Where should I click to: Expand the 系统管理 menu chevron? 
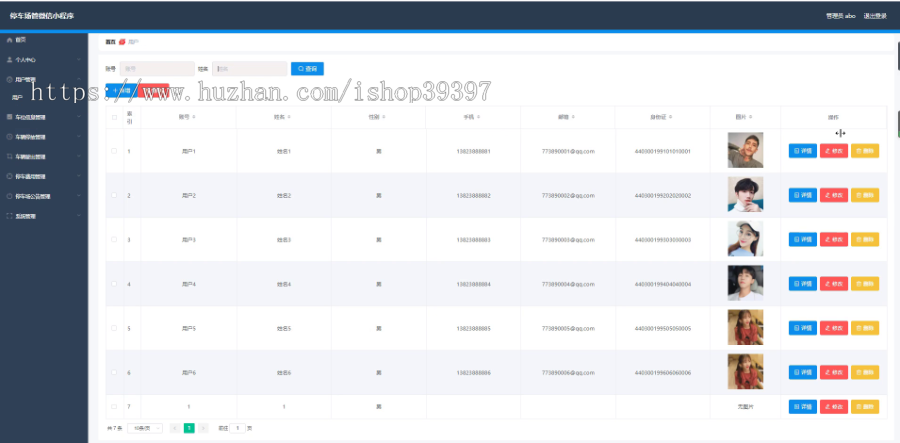tap(79, 216)
